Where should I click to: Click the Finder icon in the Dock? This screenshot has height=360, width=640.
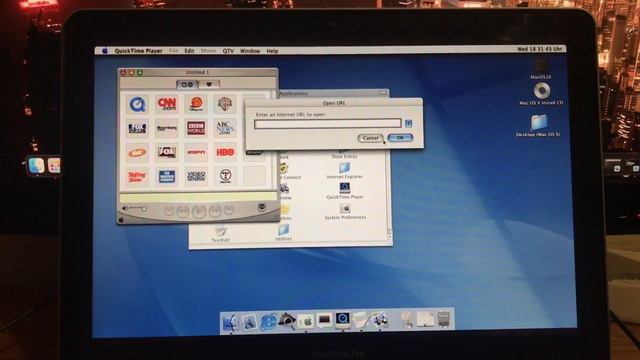click(230, 322)
